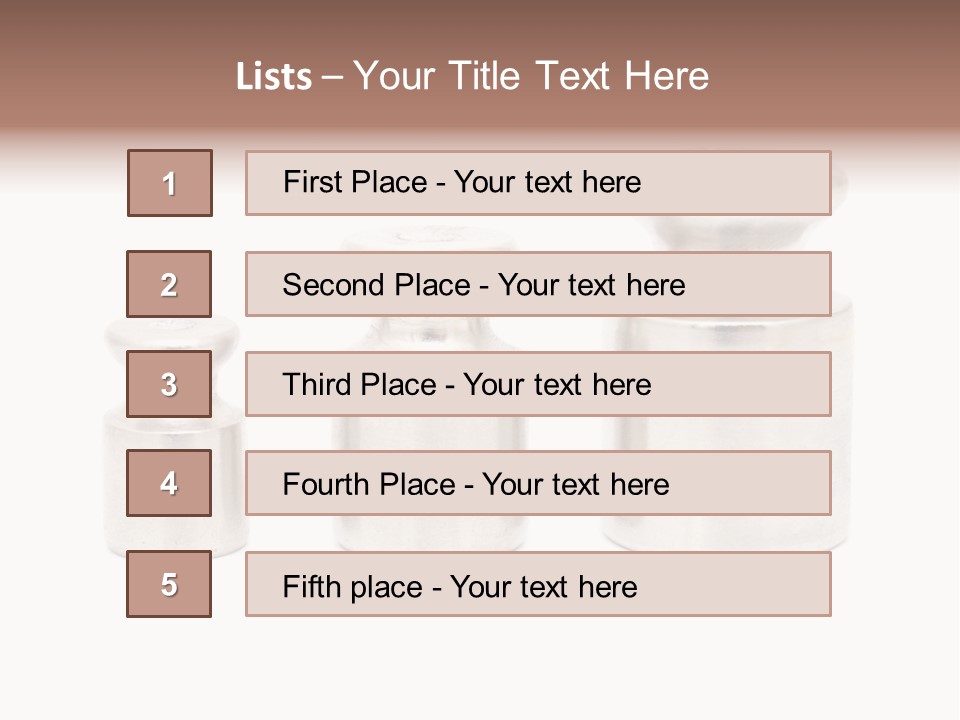Click empty slide area below fifth item

(x=480, y=670)
